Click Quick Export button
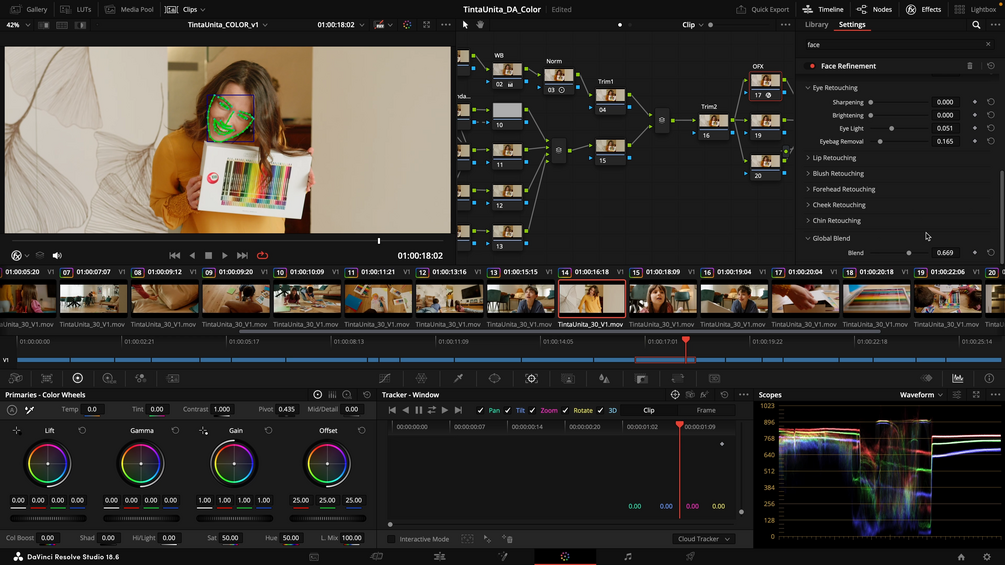This screenshot has width=1005, height=565. [763, 10]
